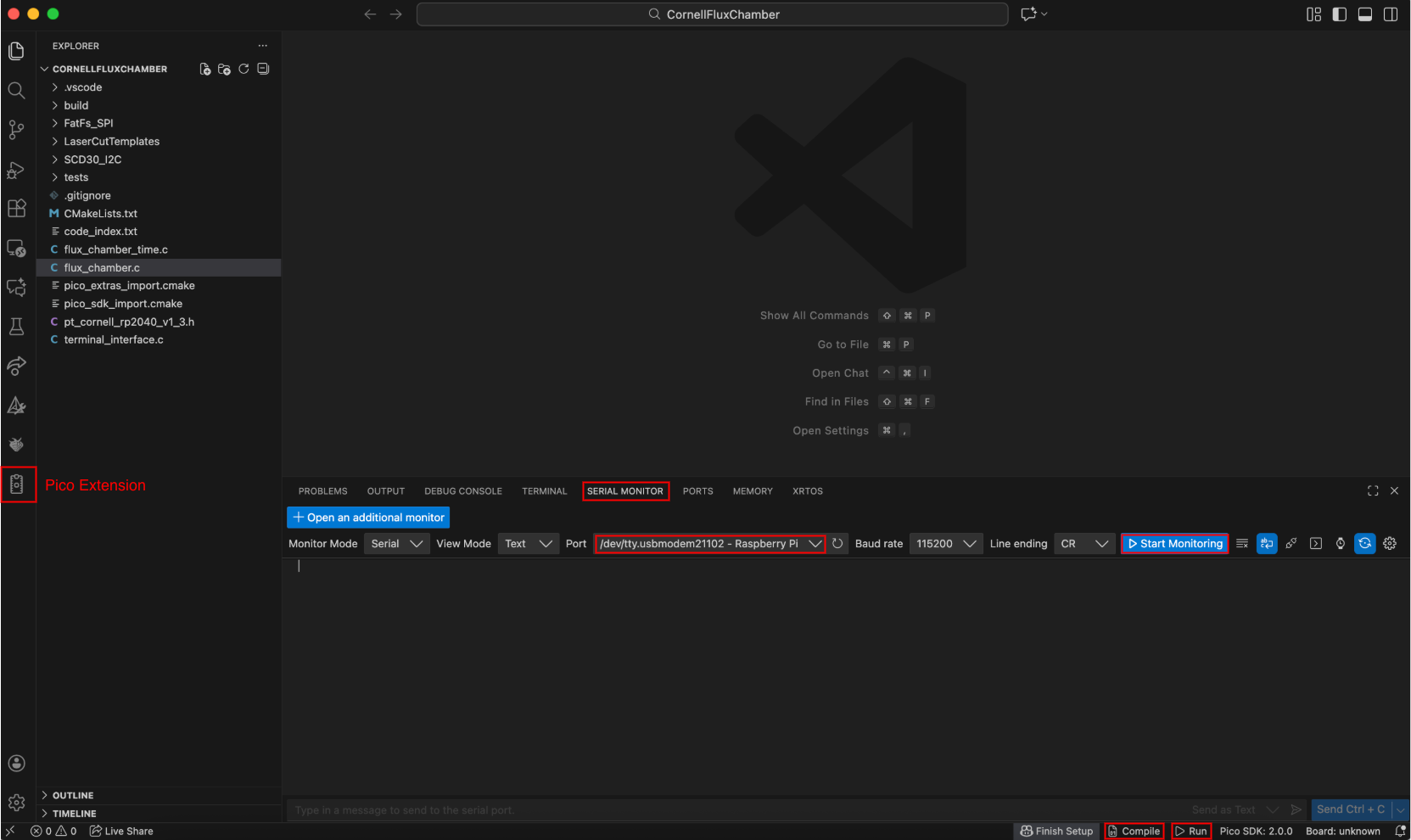The image size is (1411, 840).
Task: Open the Run and Debug view
Action: [17, 170]
